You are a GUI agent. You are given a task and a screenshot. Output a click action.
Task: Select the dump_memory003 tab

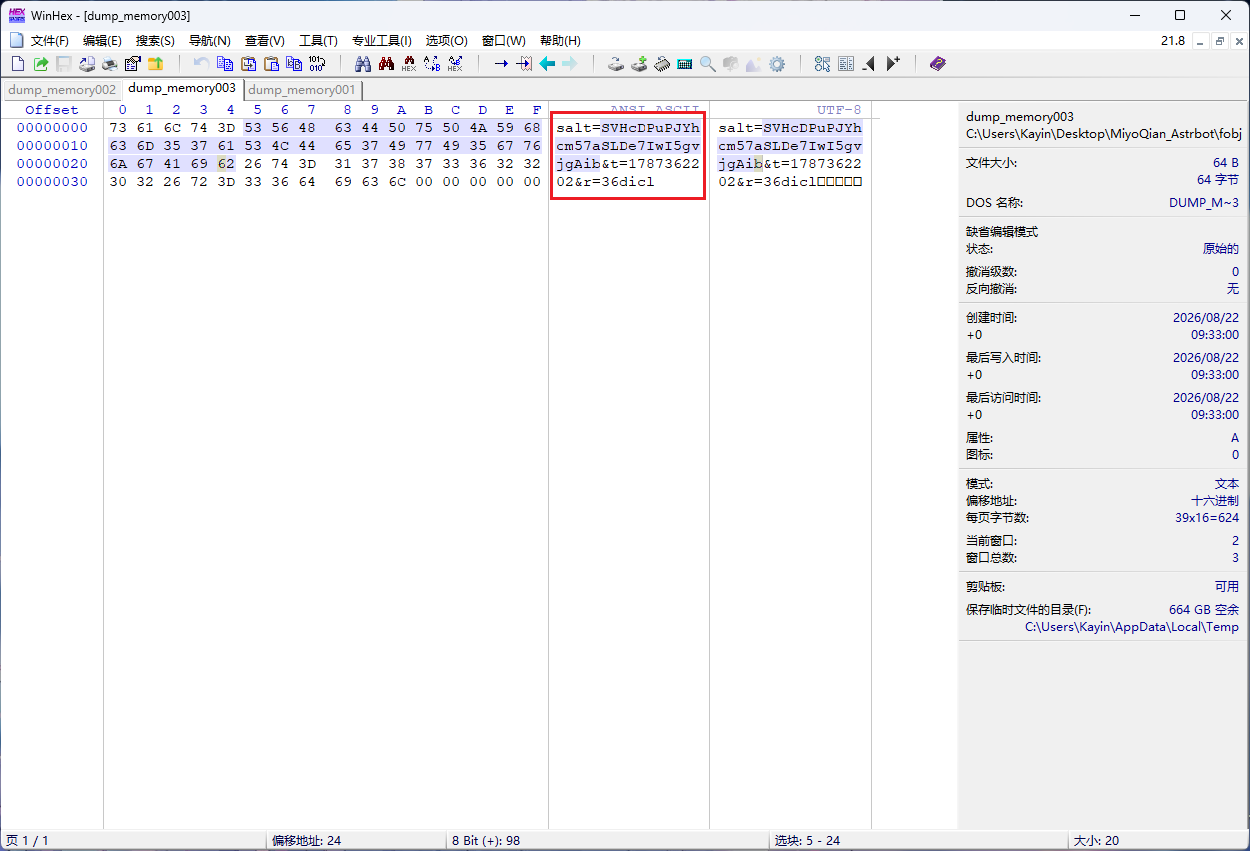click(182, 88)
